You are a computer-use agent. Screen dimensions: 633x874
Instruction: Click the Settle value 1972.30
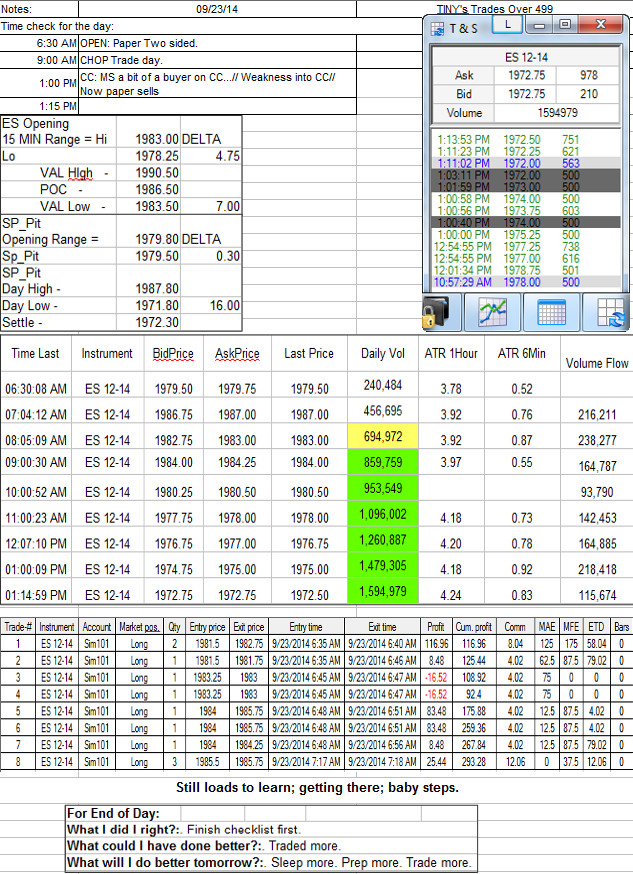click(148, 322)
